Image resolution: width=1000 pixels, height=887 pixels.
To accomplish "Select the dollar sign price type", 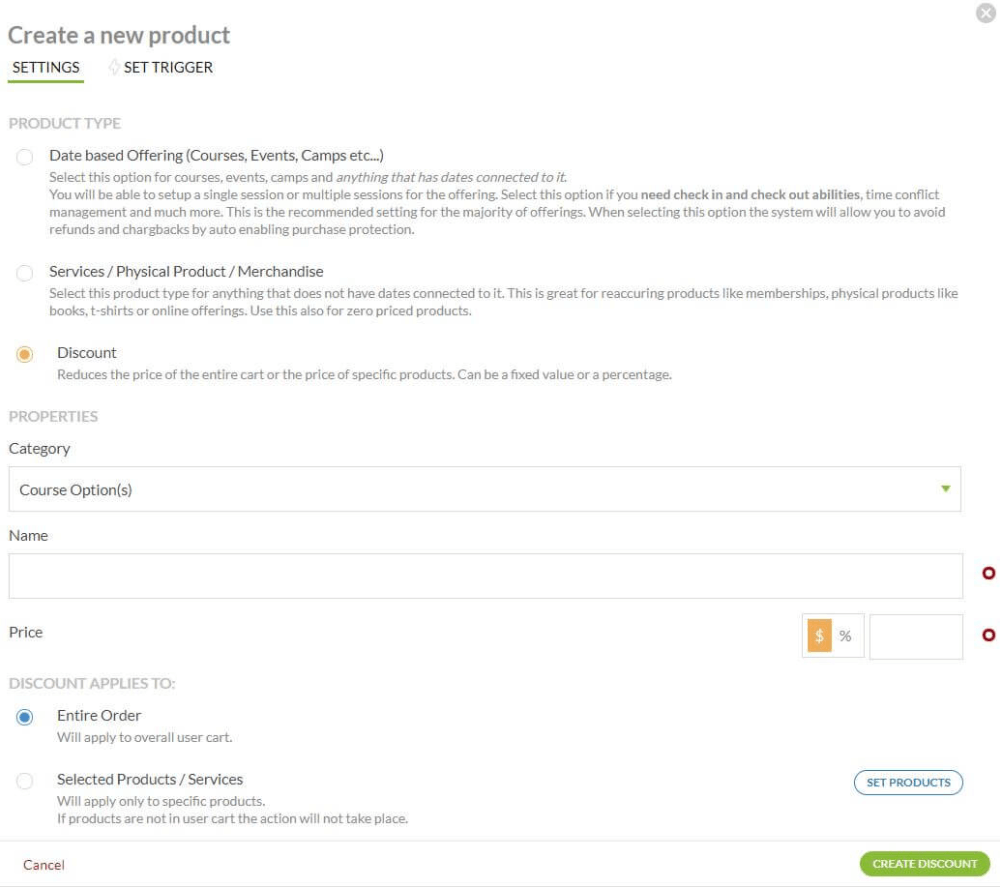I will (x=820, y=636).
